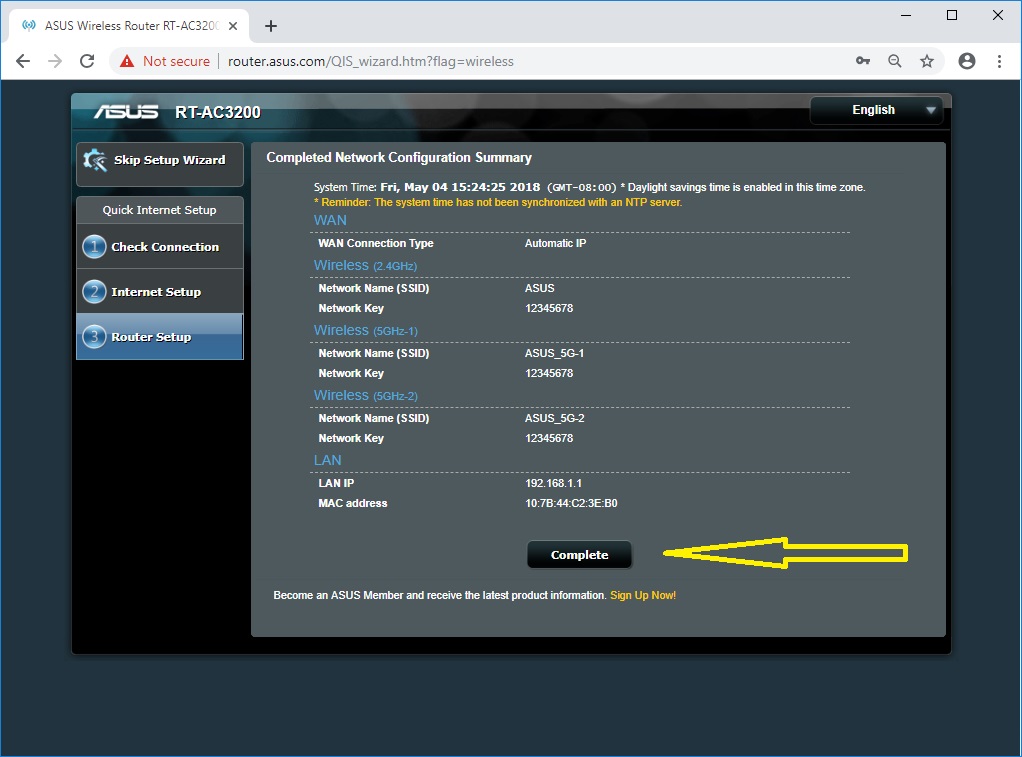This screenshot has height=757, width=1022.
Task: Bookmark this page with the star icon
Action: tap(927, 61)
